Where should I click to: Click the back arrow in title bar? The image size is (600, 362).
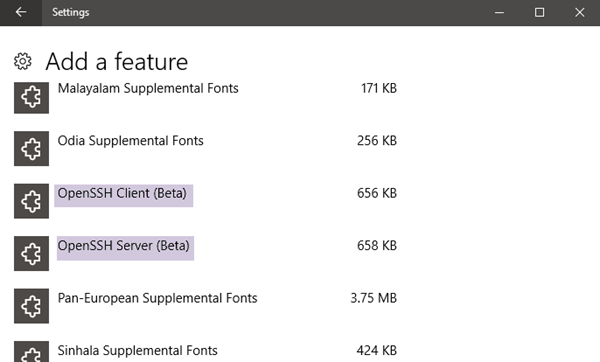[21, 12]
